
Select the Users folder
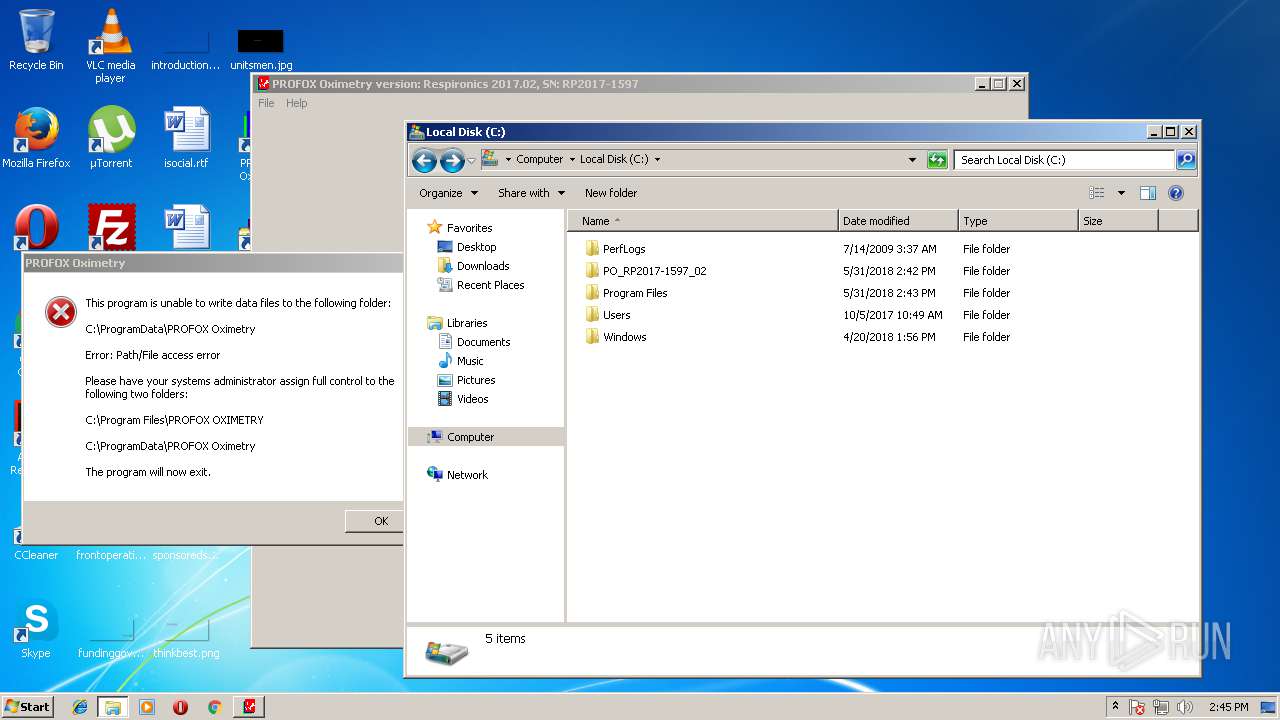(616, 315)
